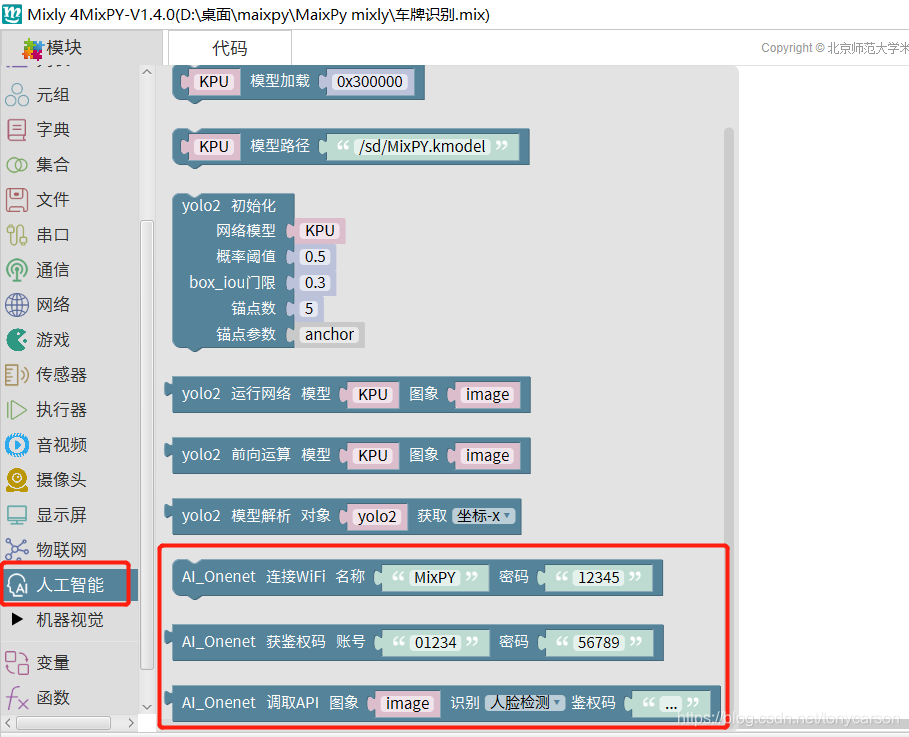The height and width of the screenshot is (737, 909).
Task: Click the image variable in 运行网络 block
Action: pyautogui.click(x=488, y=394)
